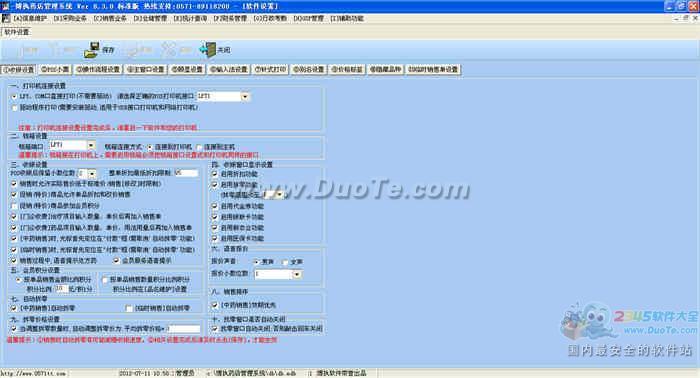Select 女声 voice radio button
The height and width of the screenshot is (378, 700).
point(285,262)
